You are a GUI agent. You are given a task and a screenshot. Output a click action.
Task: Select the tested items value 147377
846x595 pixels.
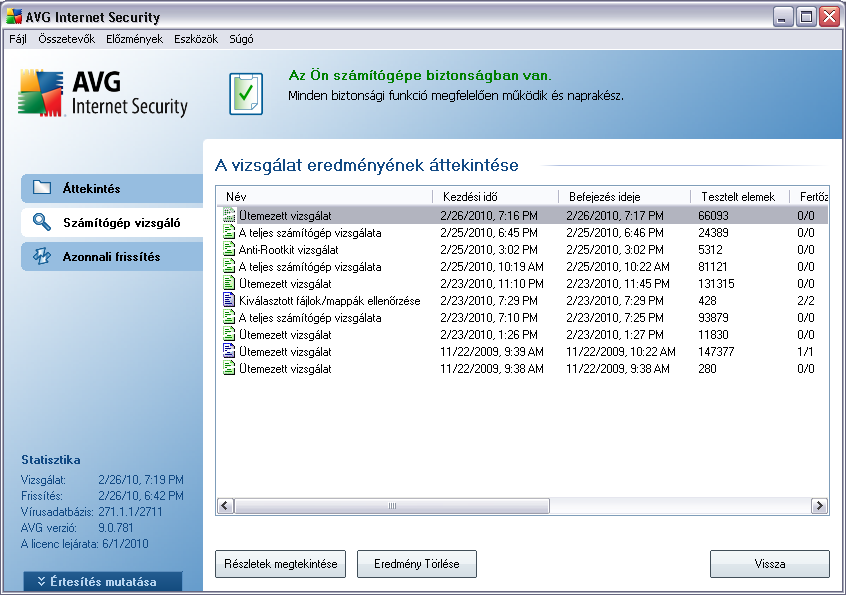click(716, 352)
